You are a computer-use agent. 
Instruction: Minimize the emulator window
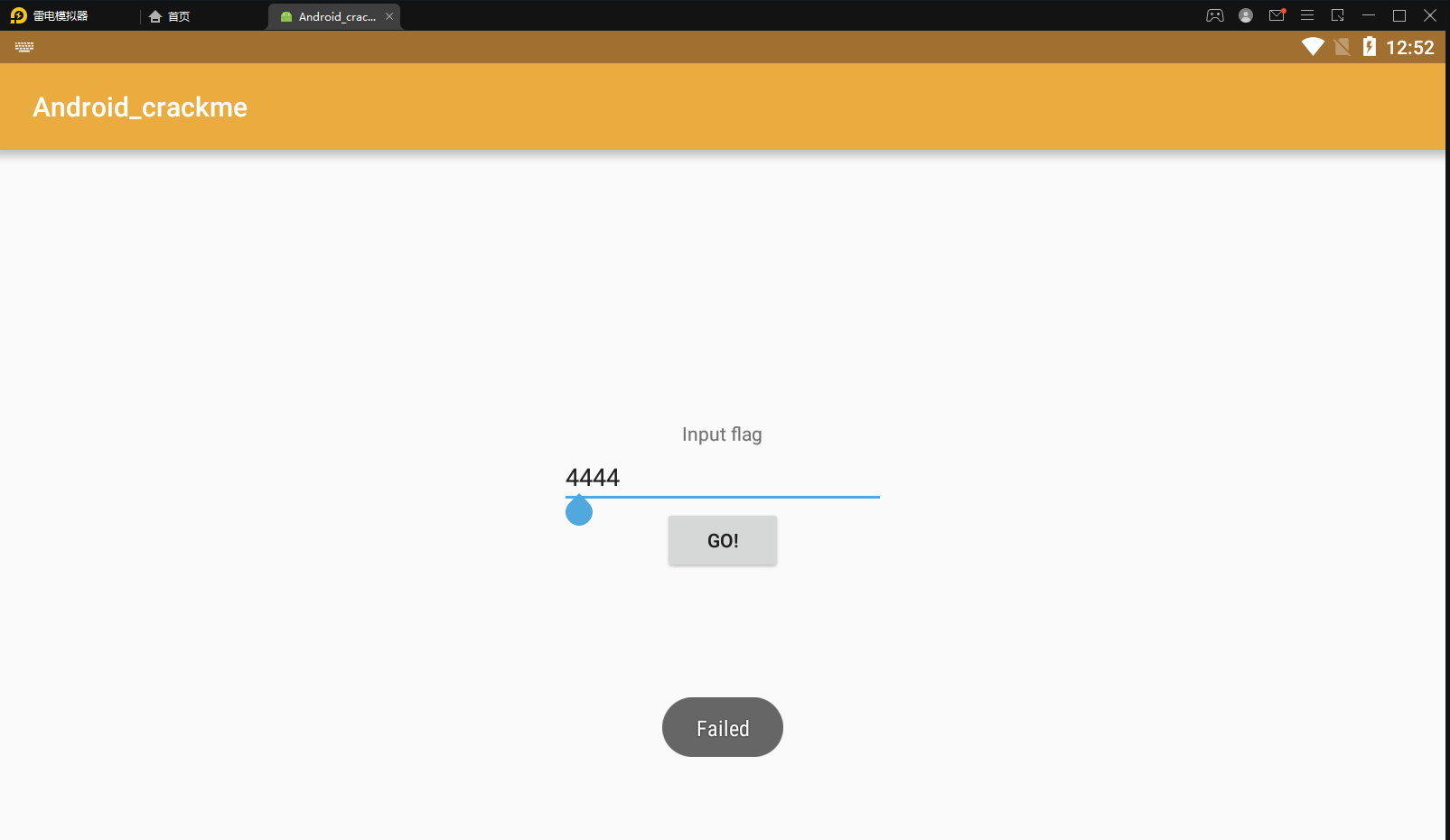(1369, 15)
